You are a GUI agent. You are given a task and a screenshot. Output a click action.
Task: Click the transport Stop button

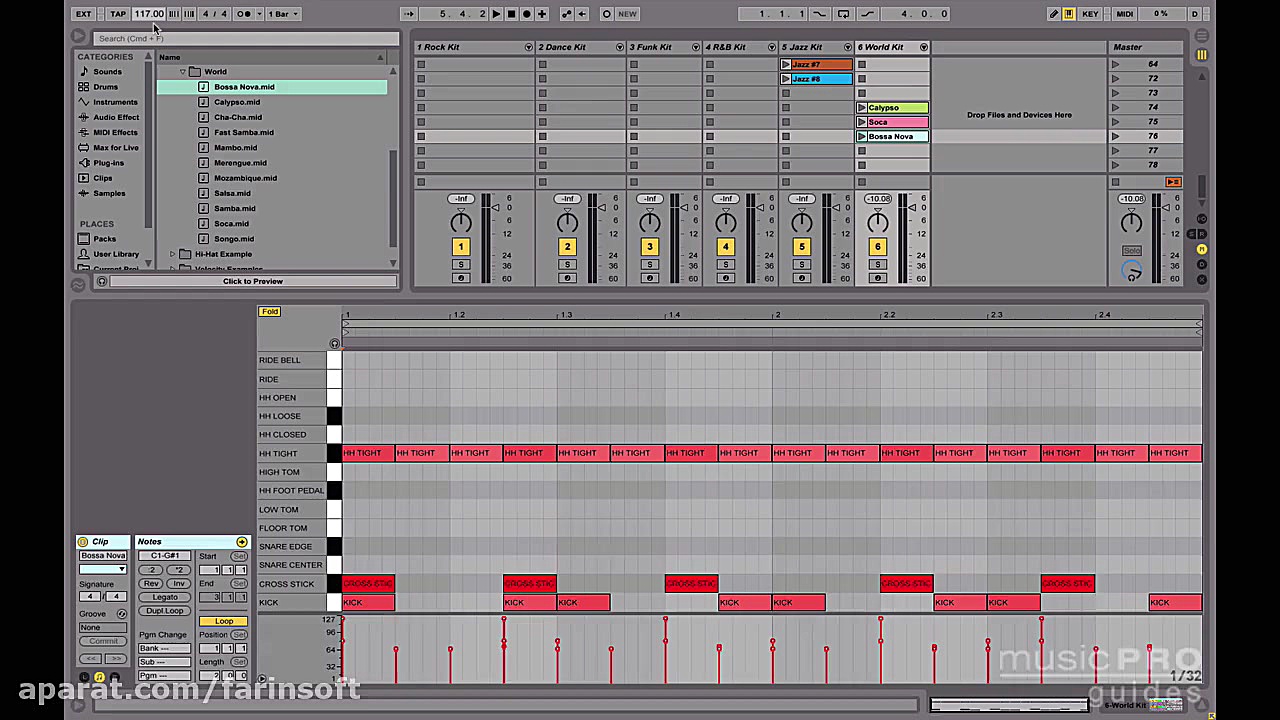tap(511, 14)
